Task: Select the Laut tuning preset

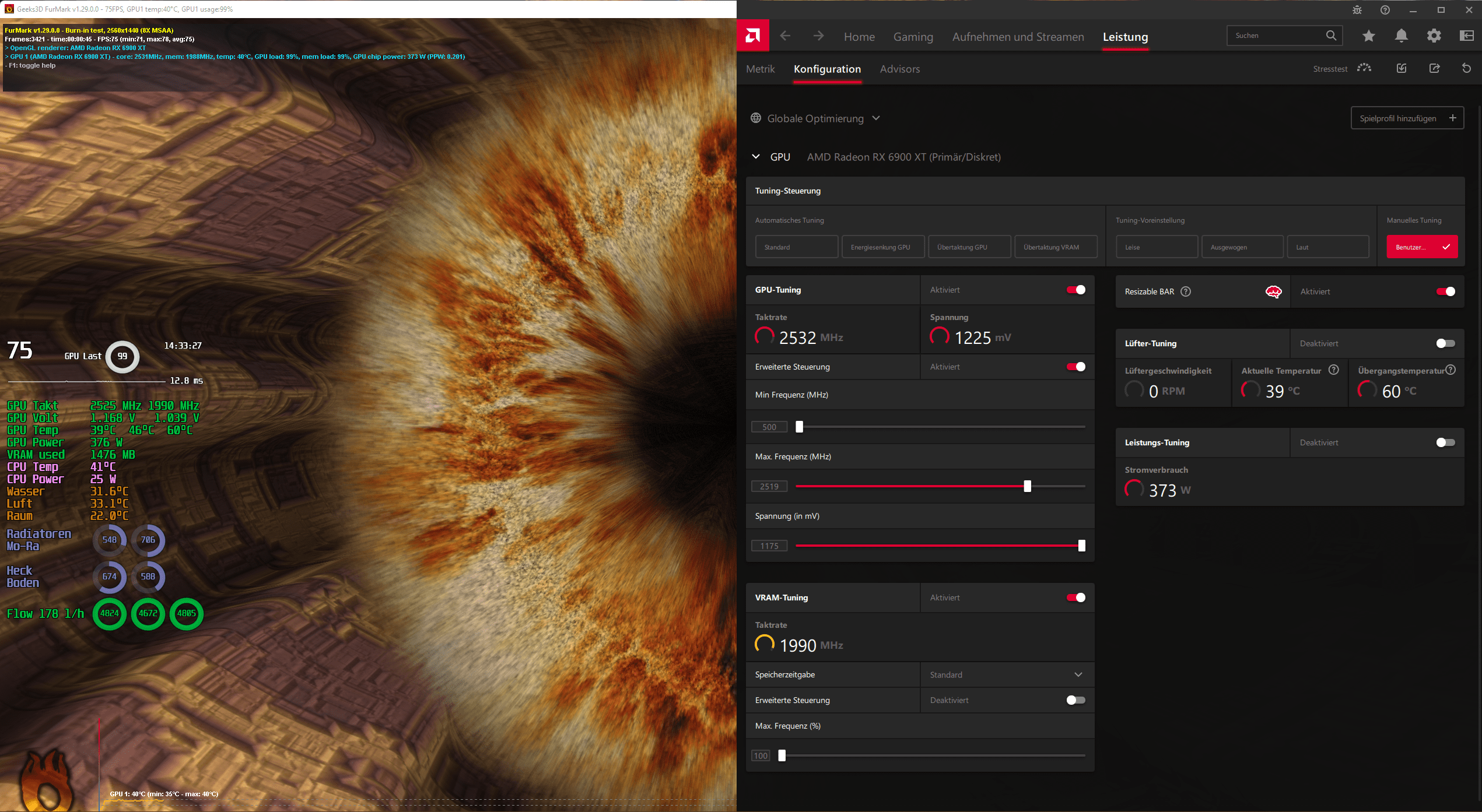Action: point(1328,247)
